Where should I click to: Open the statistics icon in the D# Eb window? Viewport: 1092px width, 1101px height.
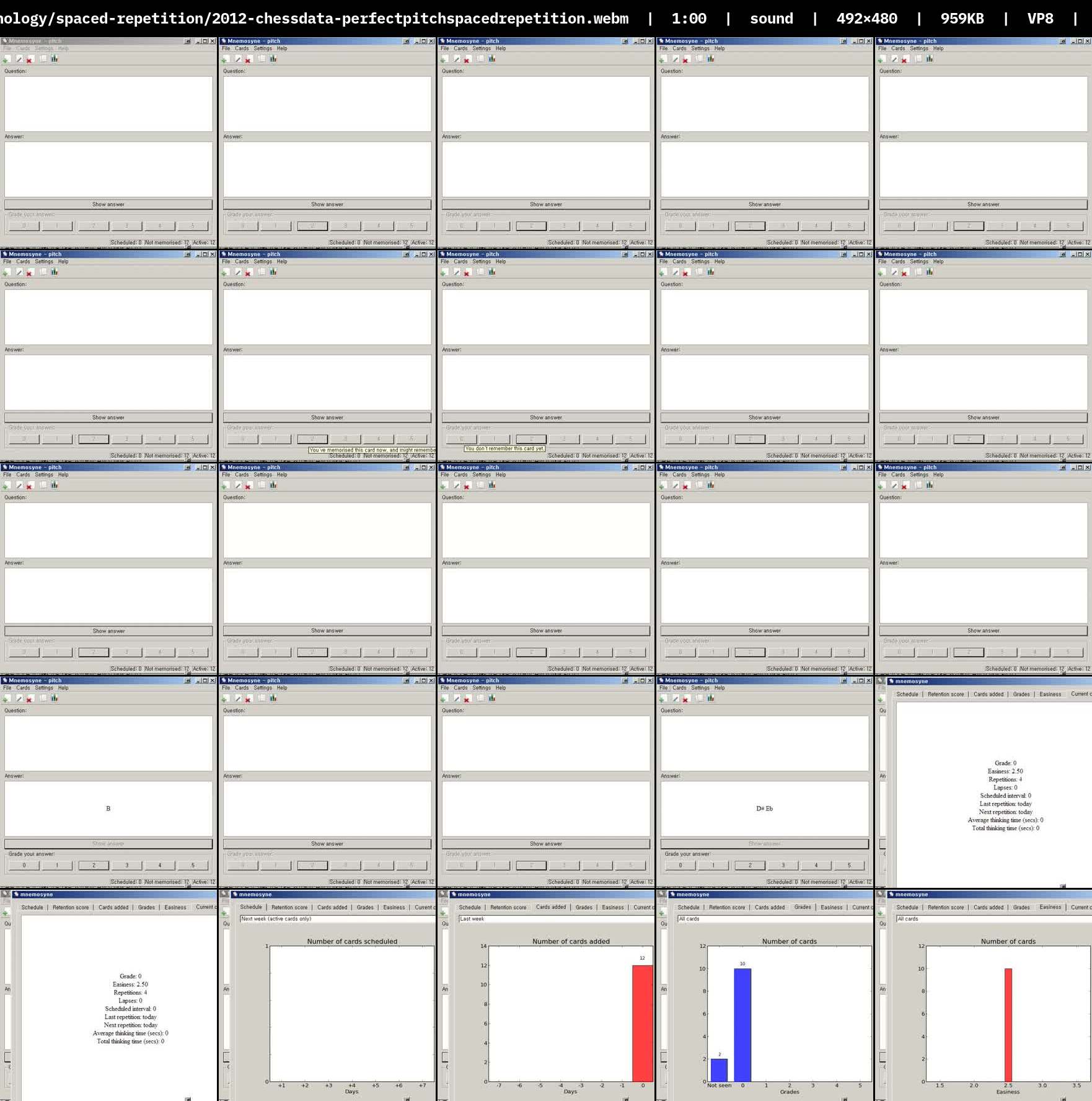click(711, 698)
